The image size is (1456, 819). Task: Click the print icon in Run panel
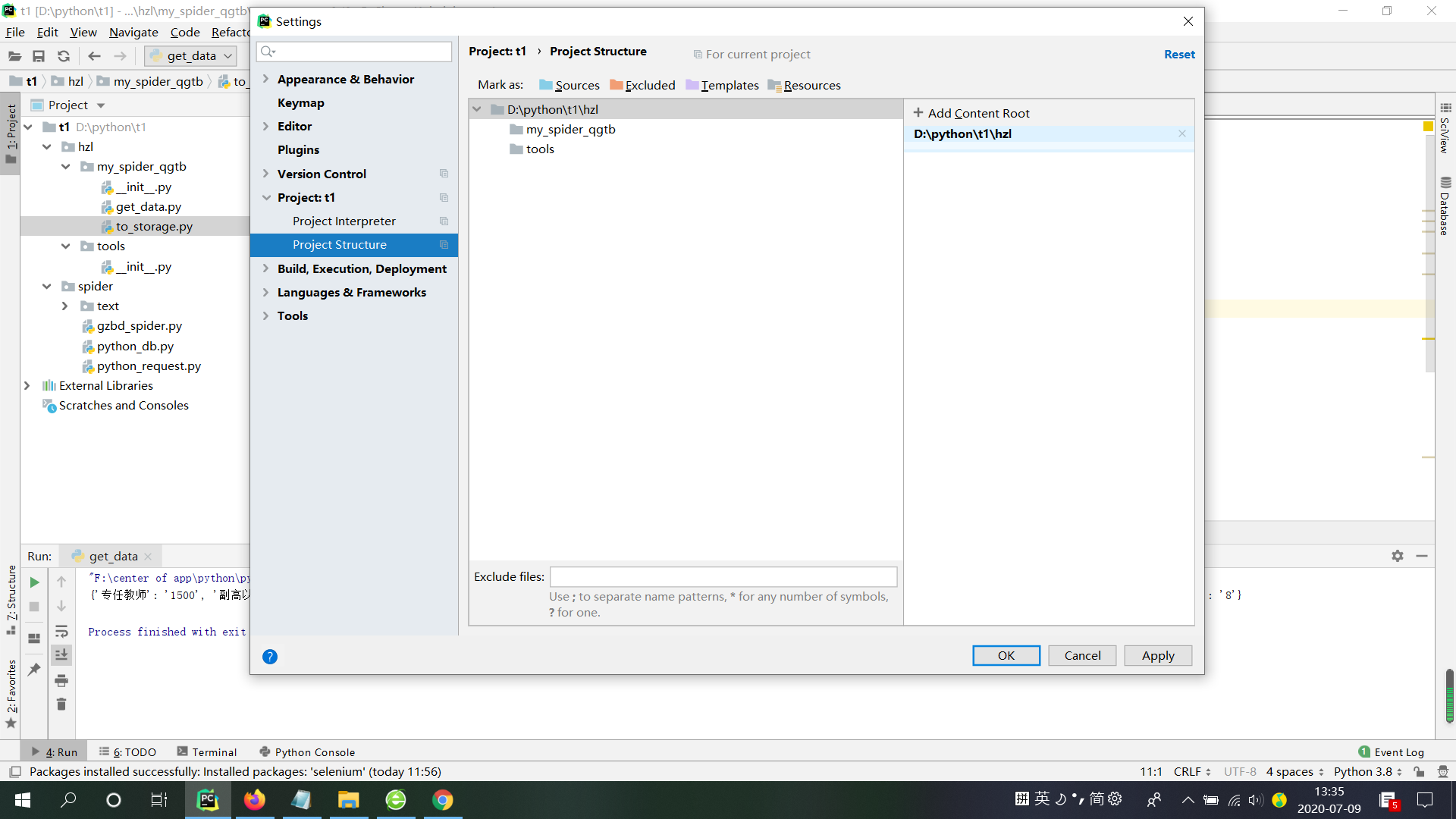(x=61, y=680)
